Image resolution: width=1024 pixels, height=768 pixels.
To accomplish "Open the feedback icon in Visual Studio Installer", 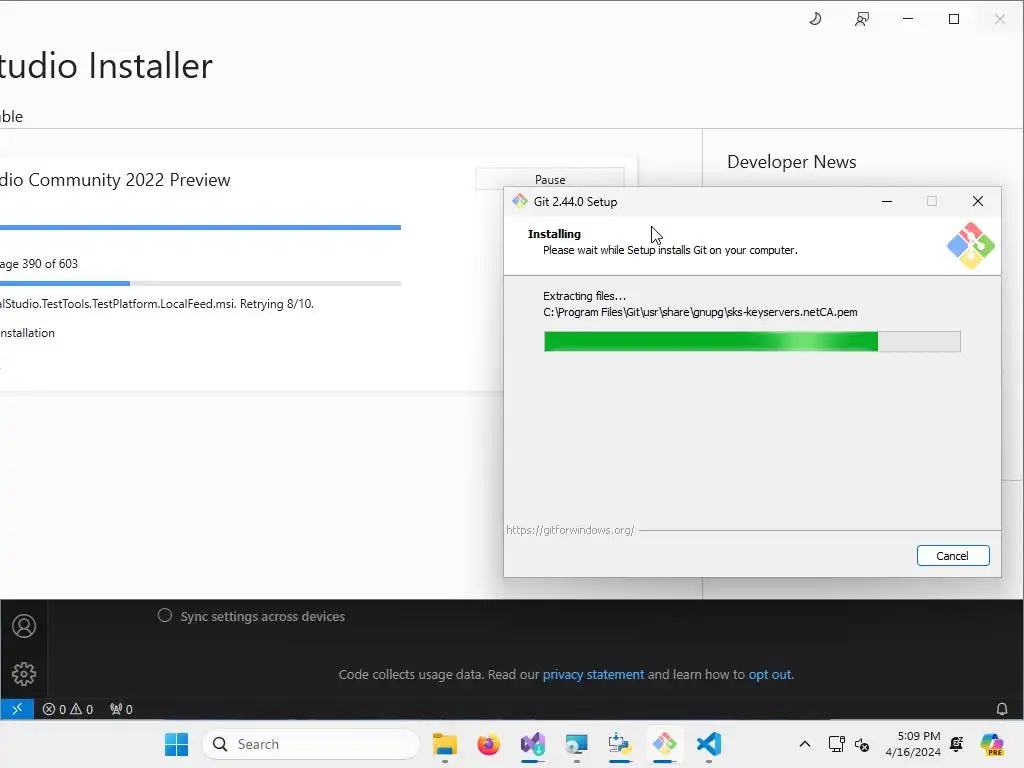I will click(862, 19).
